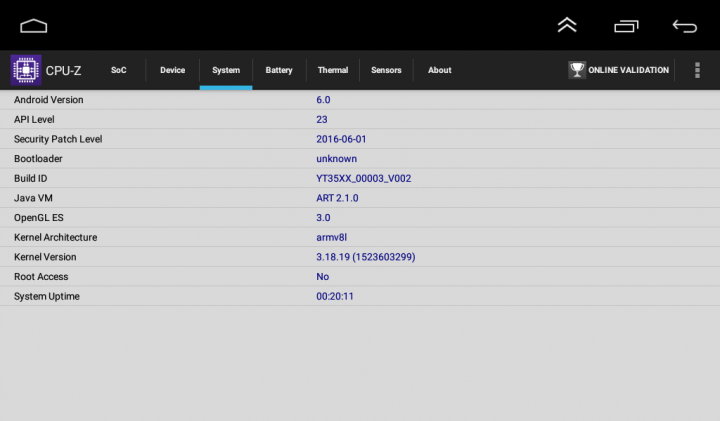Click the trophy icon for validation
The width and height of the screenshot is (720, 421).
pos(577,70)
